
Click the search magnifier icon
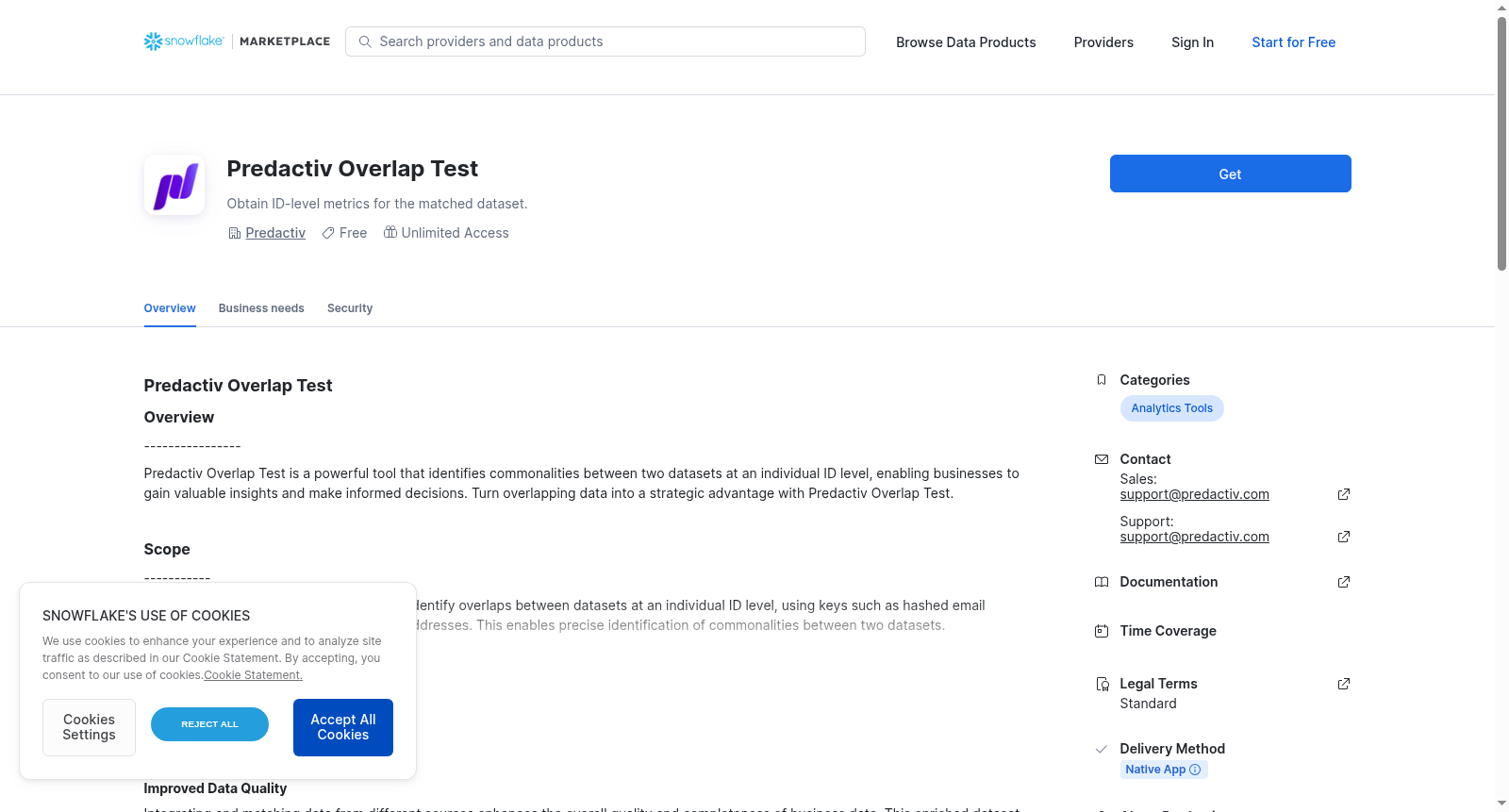pyautogui.click(x=365, y=41)
